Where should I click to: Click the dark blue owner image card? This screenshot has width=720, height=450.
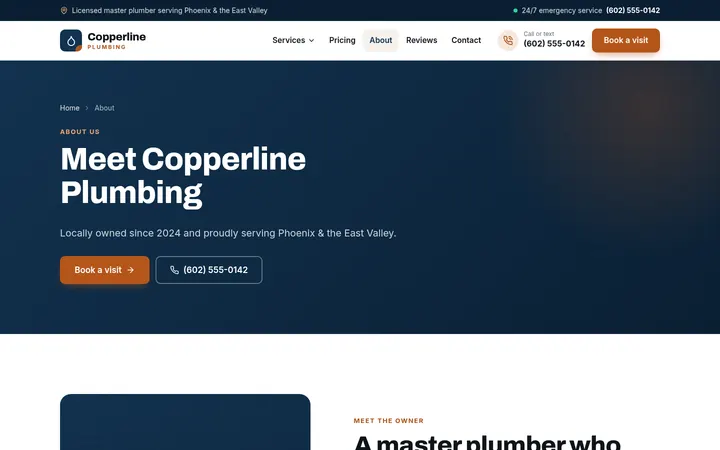click(x=185, y=422)
